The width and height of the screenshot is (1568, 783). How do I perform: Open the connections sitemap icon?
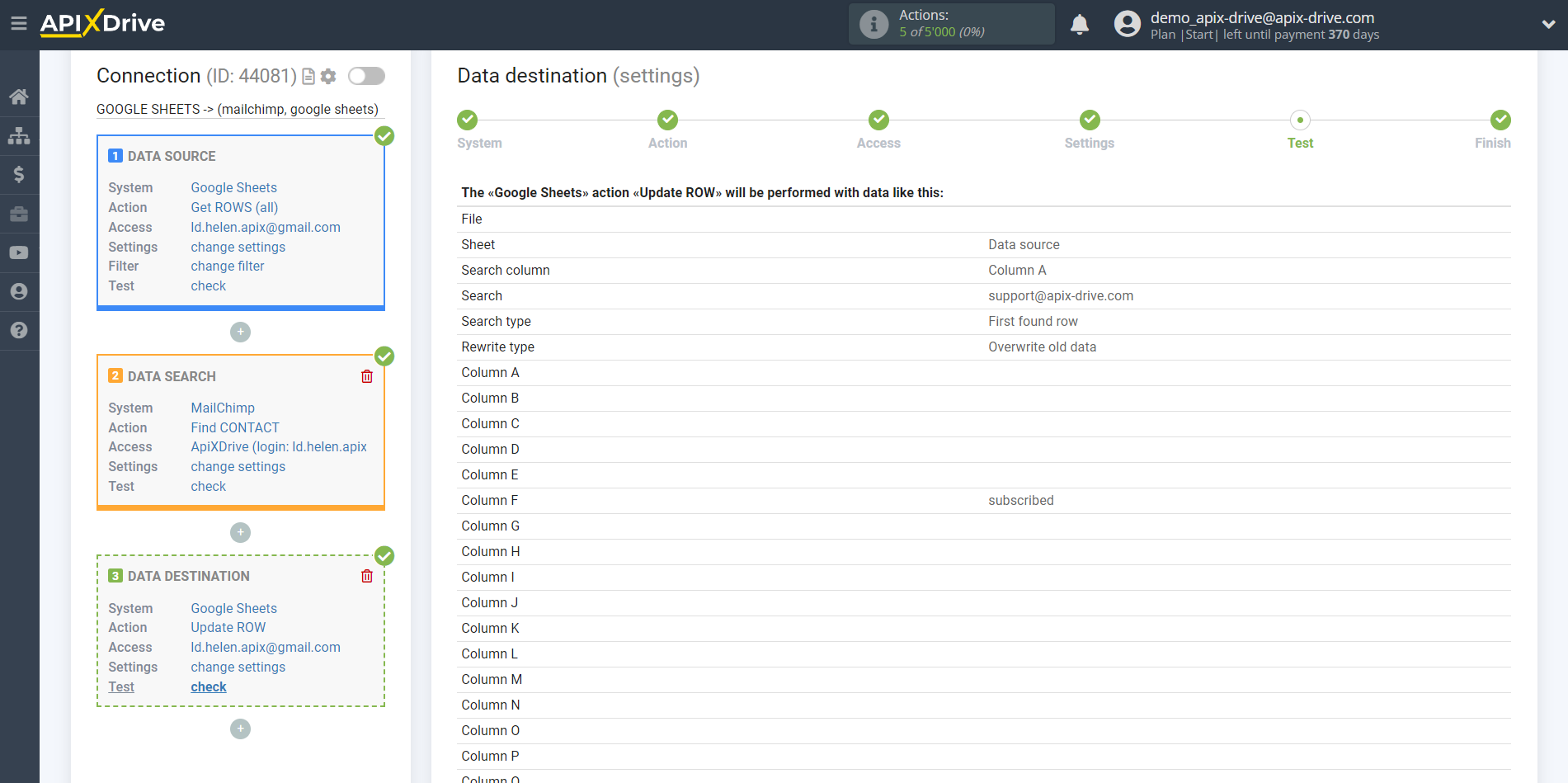[19, 135]
